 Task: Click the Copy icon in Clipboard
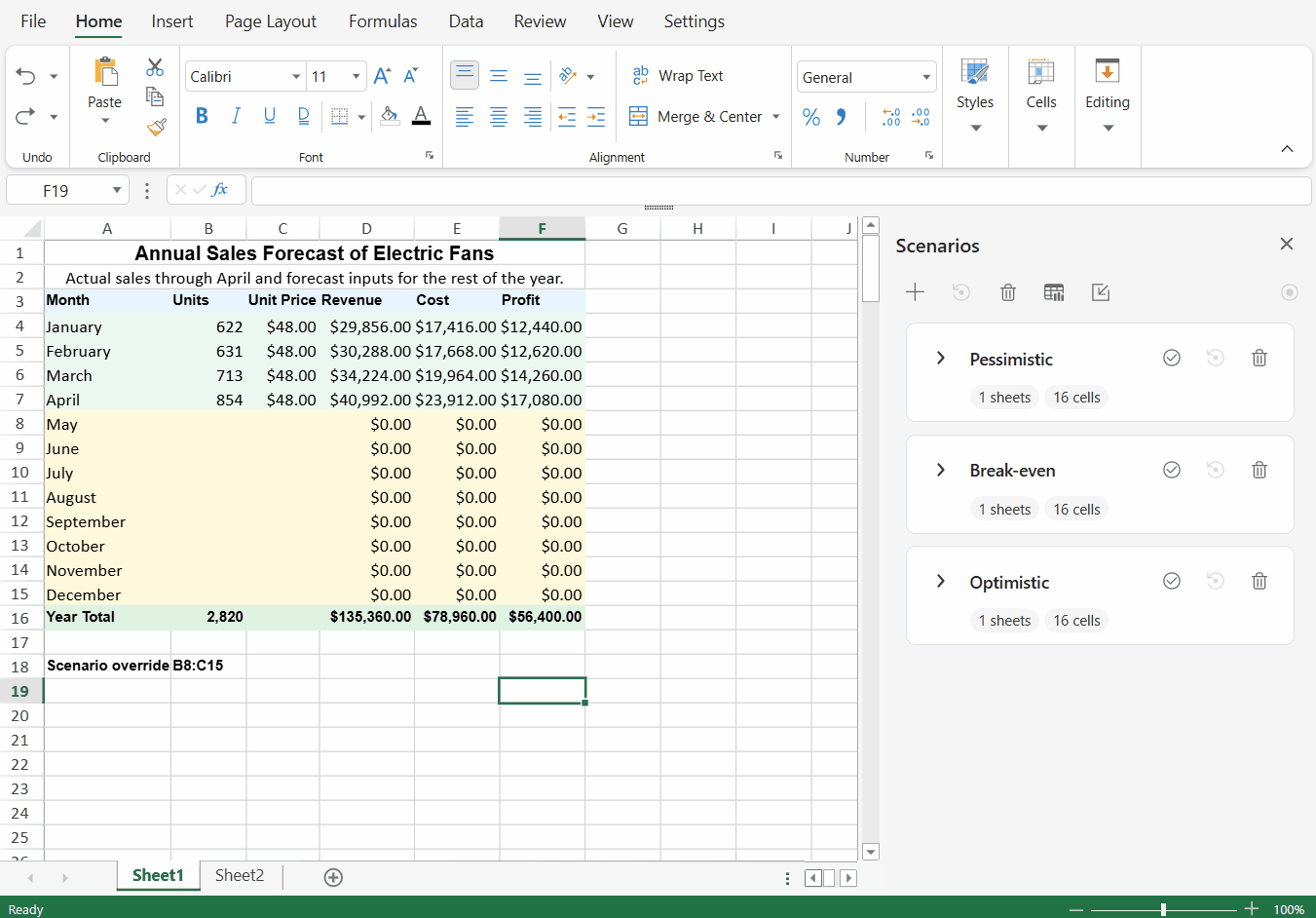(155, 96)
